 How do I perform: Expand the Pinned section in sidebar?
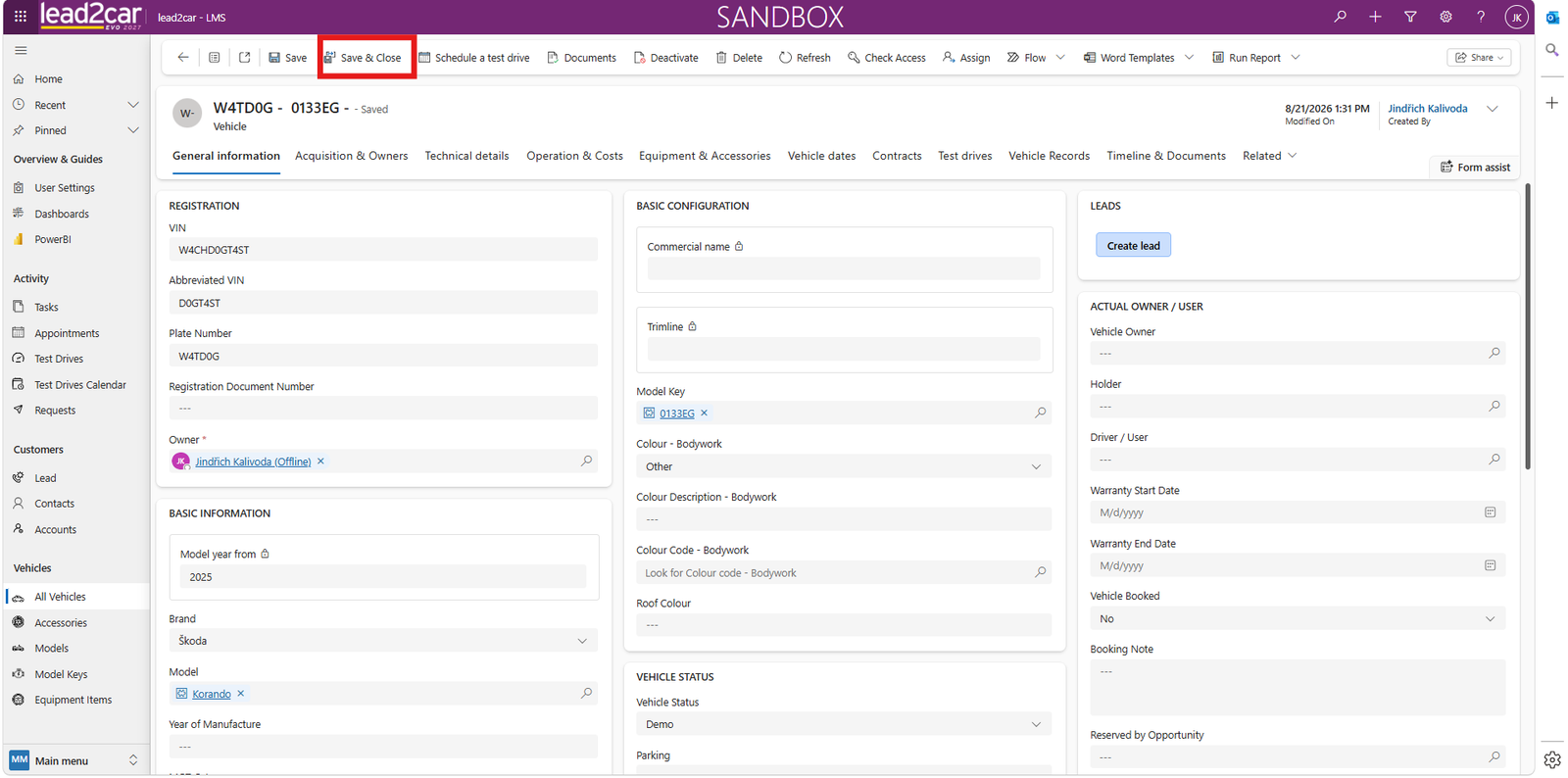[x=133, y=130]
